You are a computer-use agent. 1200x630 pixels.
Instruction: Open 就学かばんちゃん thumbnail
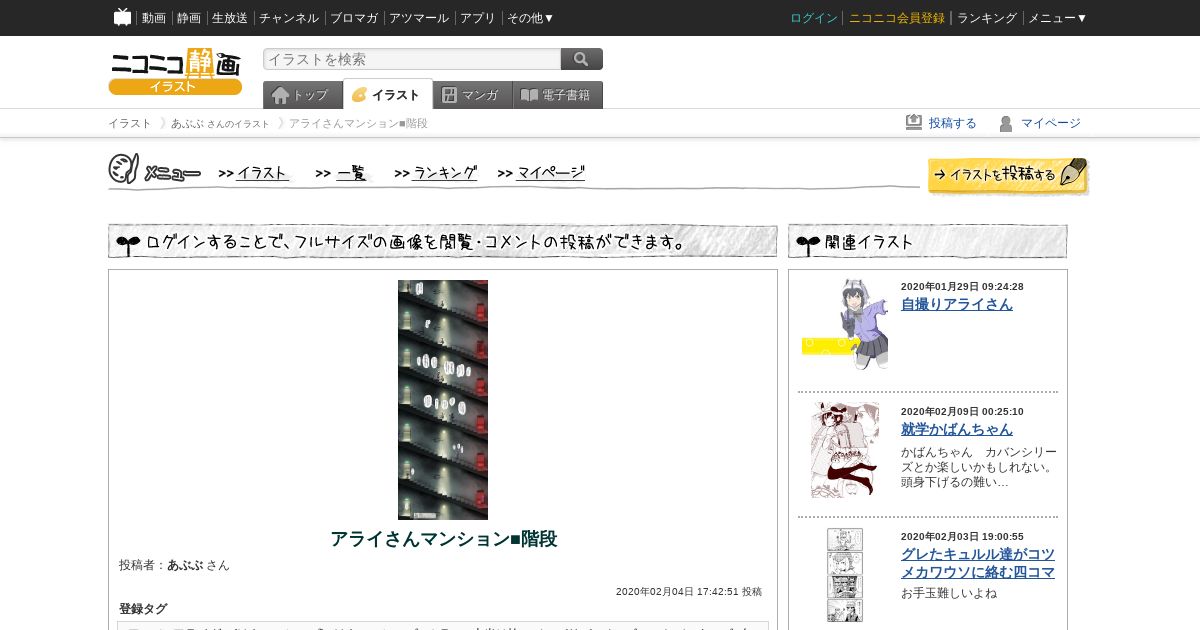[845, 449]
